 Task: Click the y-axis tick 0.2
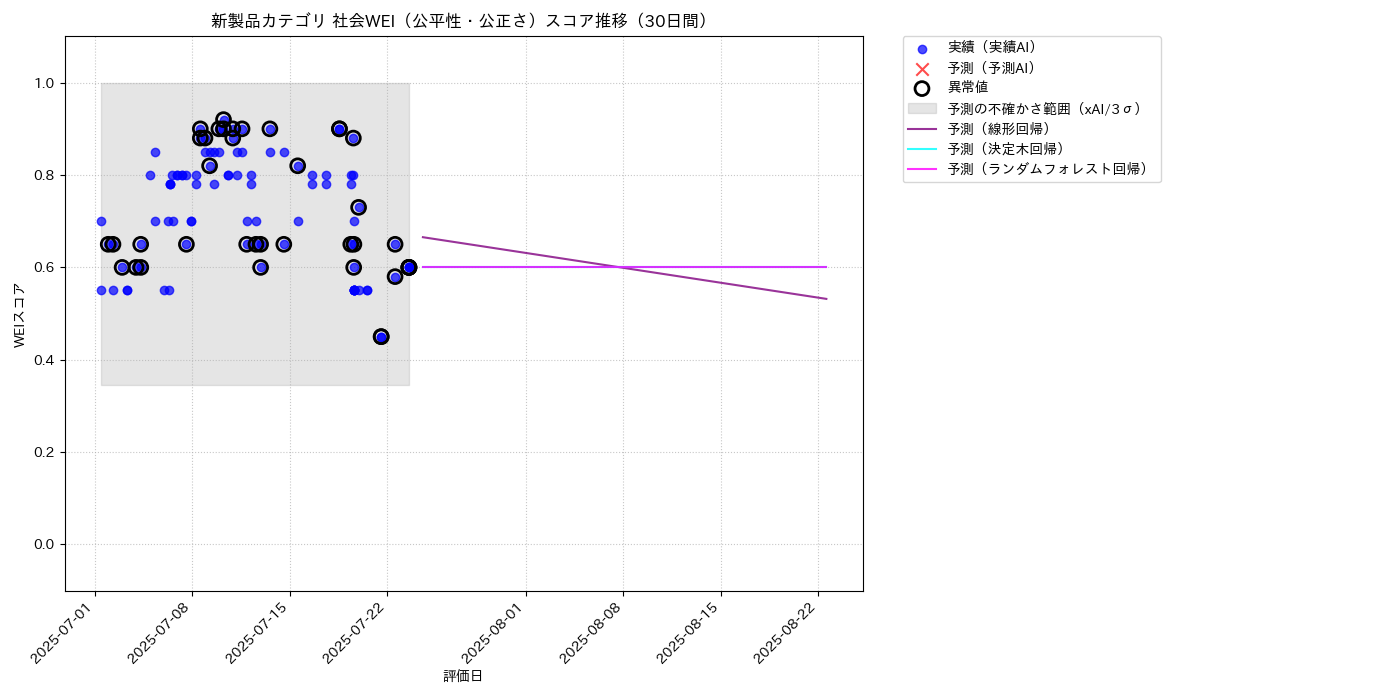pyautogui.click(x=46, y=452)
